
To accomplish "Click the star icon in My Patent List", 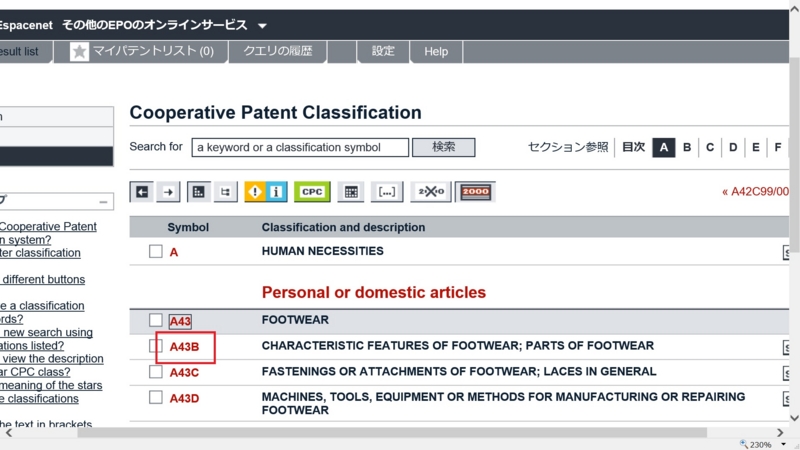I will point(79,52).
